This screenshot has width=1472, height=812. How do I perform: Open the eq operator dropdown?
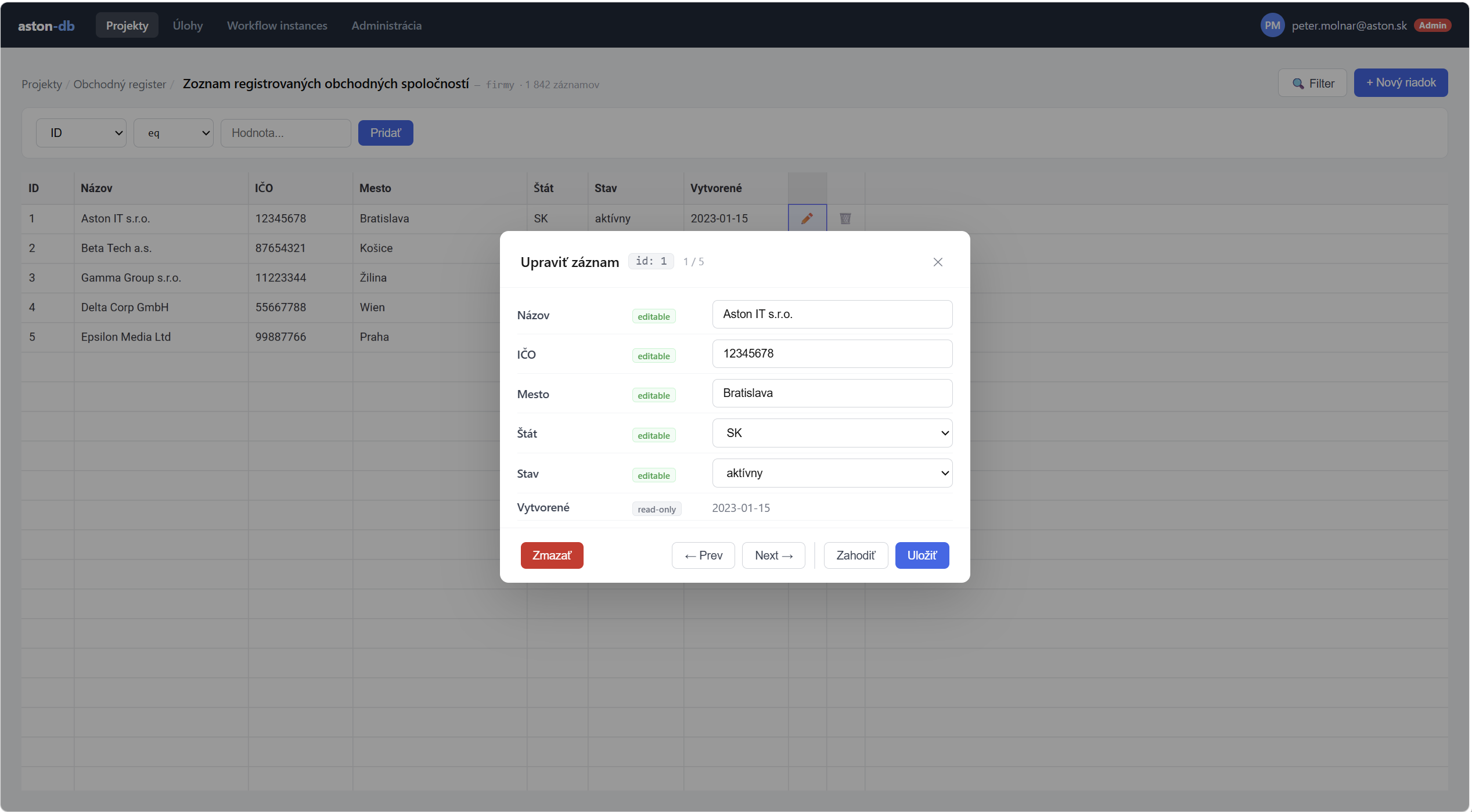pos(174,133)
